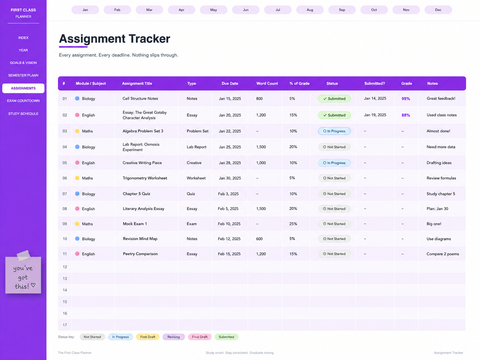
Task: Select Submitted pill in status key
Action: tap(226, 337)
